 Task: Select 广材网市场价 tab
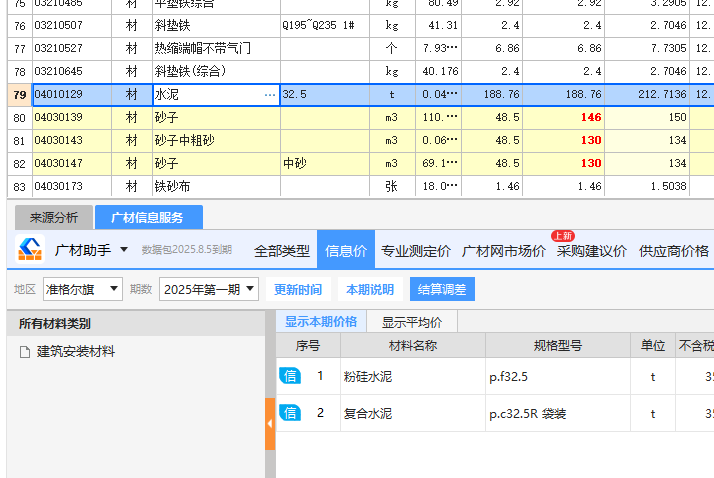click(504, 251)
